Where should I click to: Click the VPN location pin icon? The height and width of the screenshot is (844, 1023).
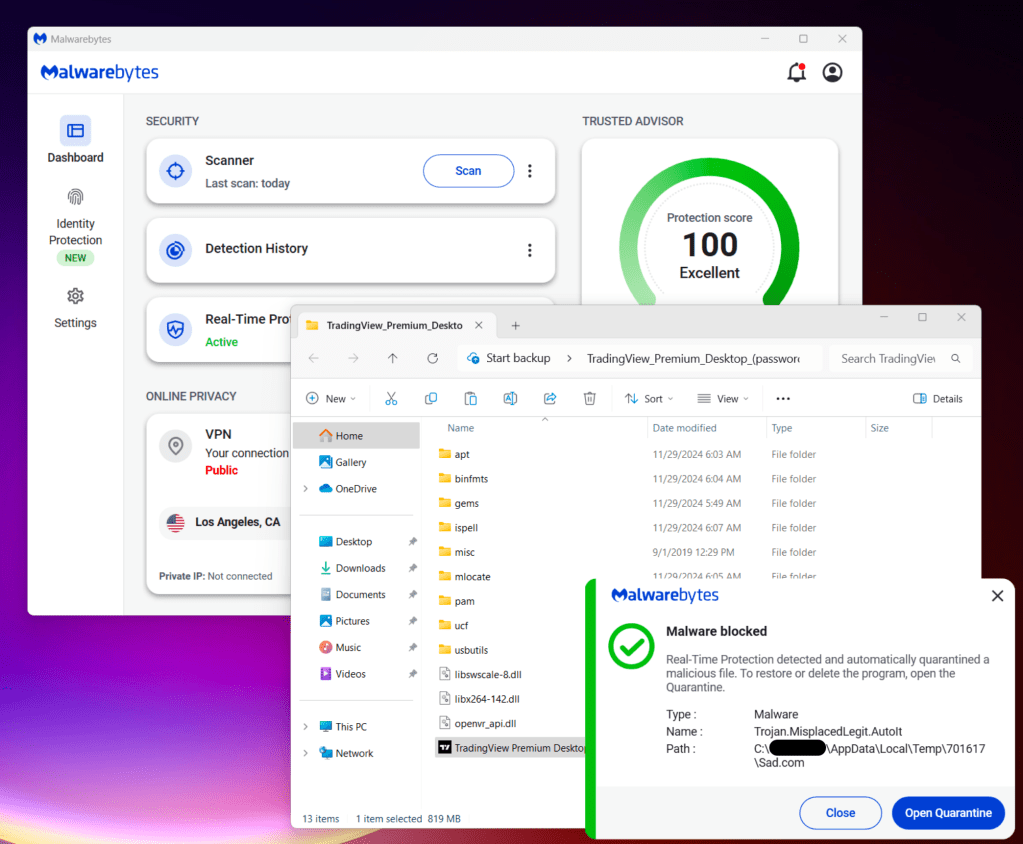pyautogui.click(x=176, y=446)
